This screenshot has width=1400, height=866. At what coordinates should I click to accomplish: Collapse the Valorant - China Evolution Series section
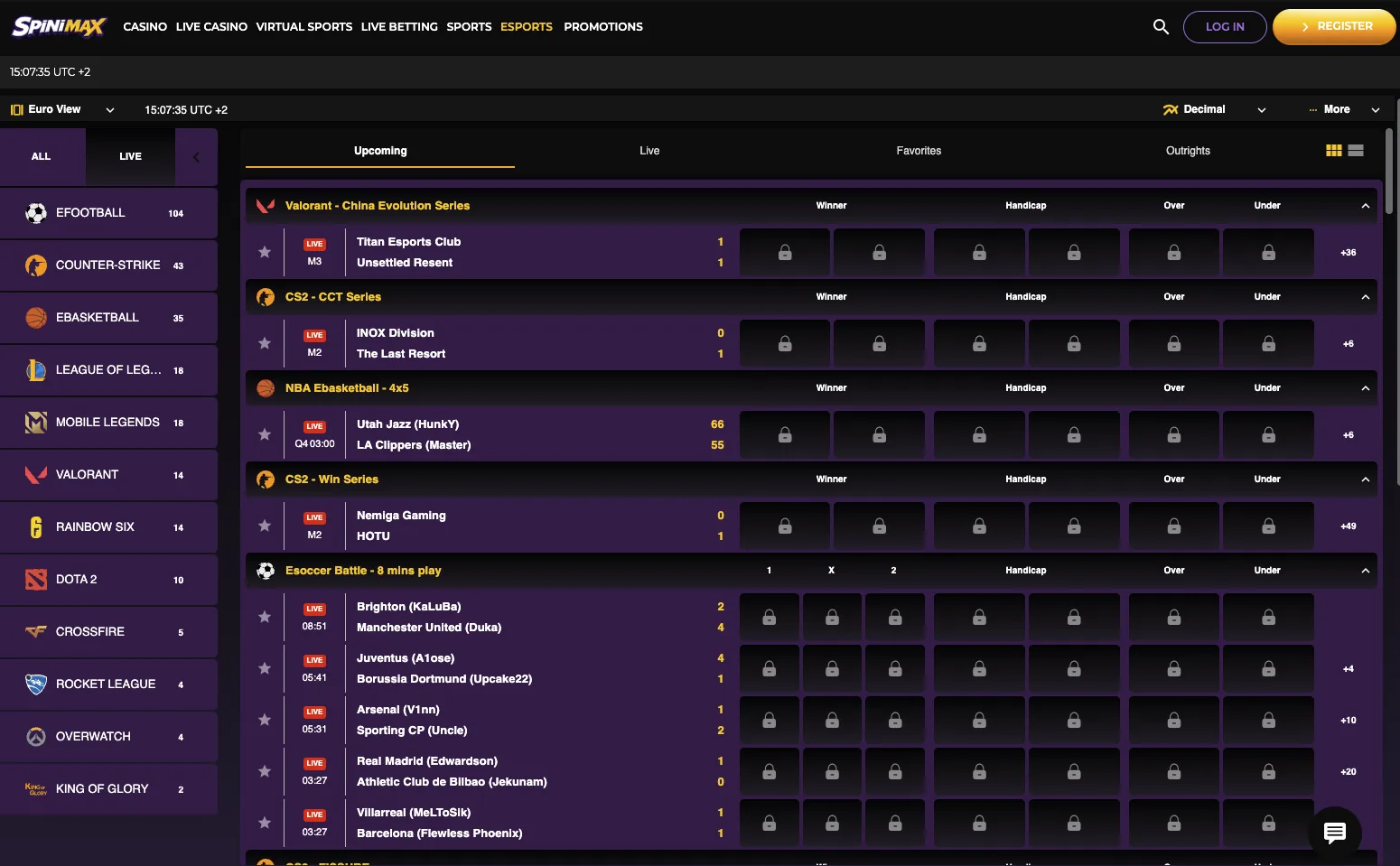(1366, 206)
